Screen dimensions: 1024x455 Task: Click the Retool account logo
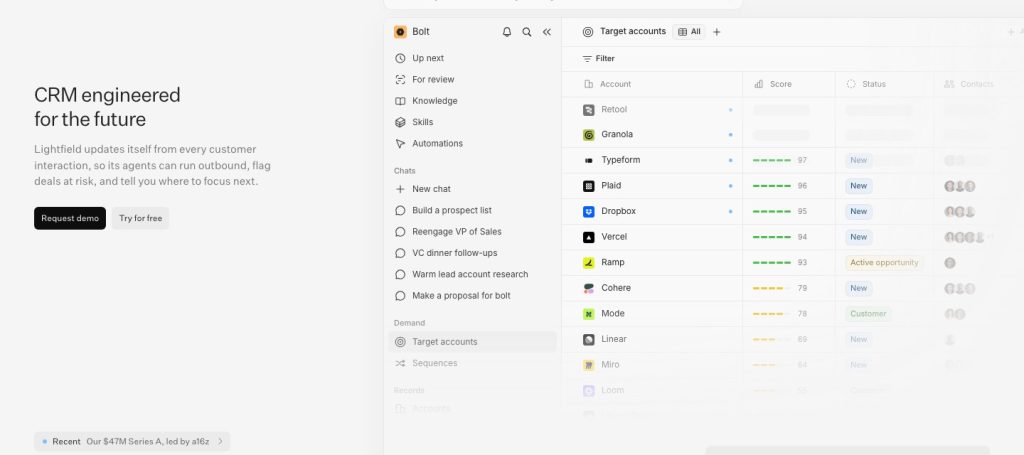(x=588, y=110)
